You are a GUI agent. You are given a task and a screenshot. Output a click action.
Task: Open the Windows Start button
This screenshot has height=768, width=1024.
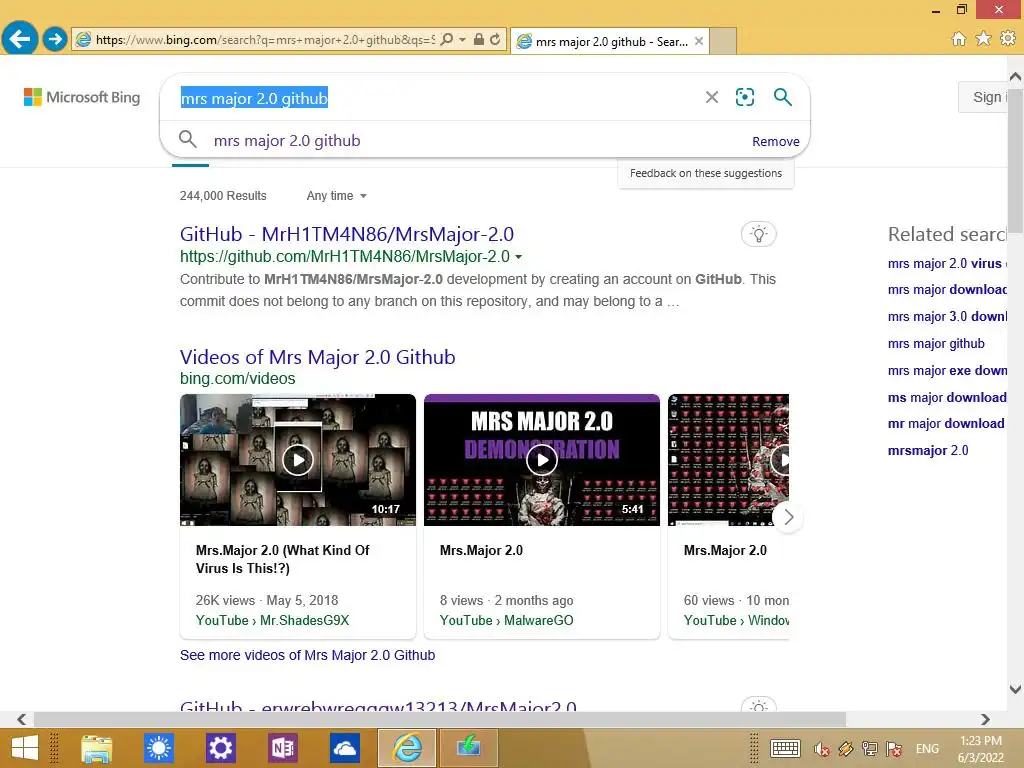25,748
